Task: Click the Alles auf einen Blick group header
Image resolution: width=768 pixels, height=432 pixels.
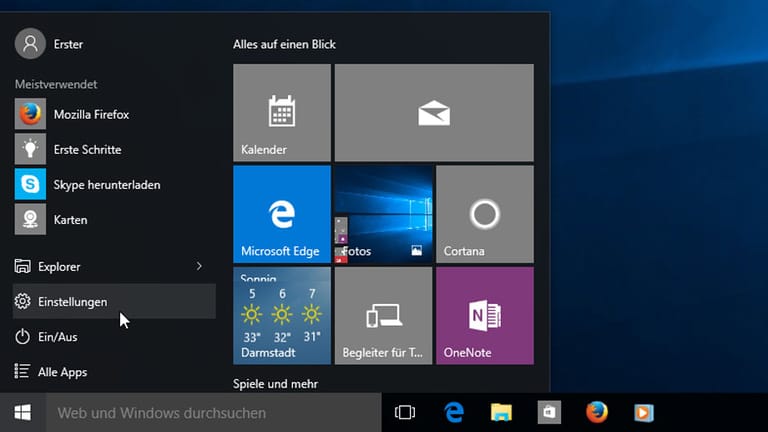Action: click(x=284, y=44)
